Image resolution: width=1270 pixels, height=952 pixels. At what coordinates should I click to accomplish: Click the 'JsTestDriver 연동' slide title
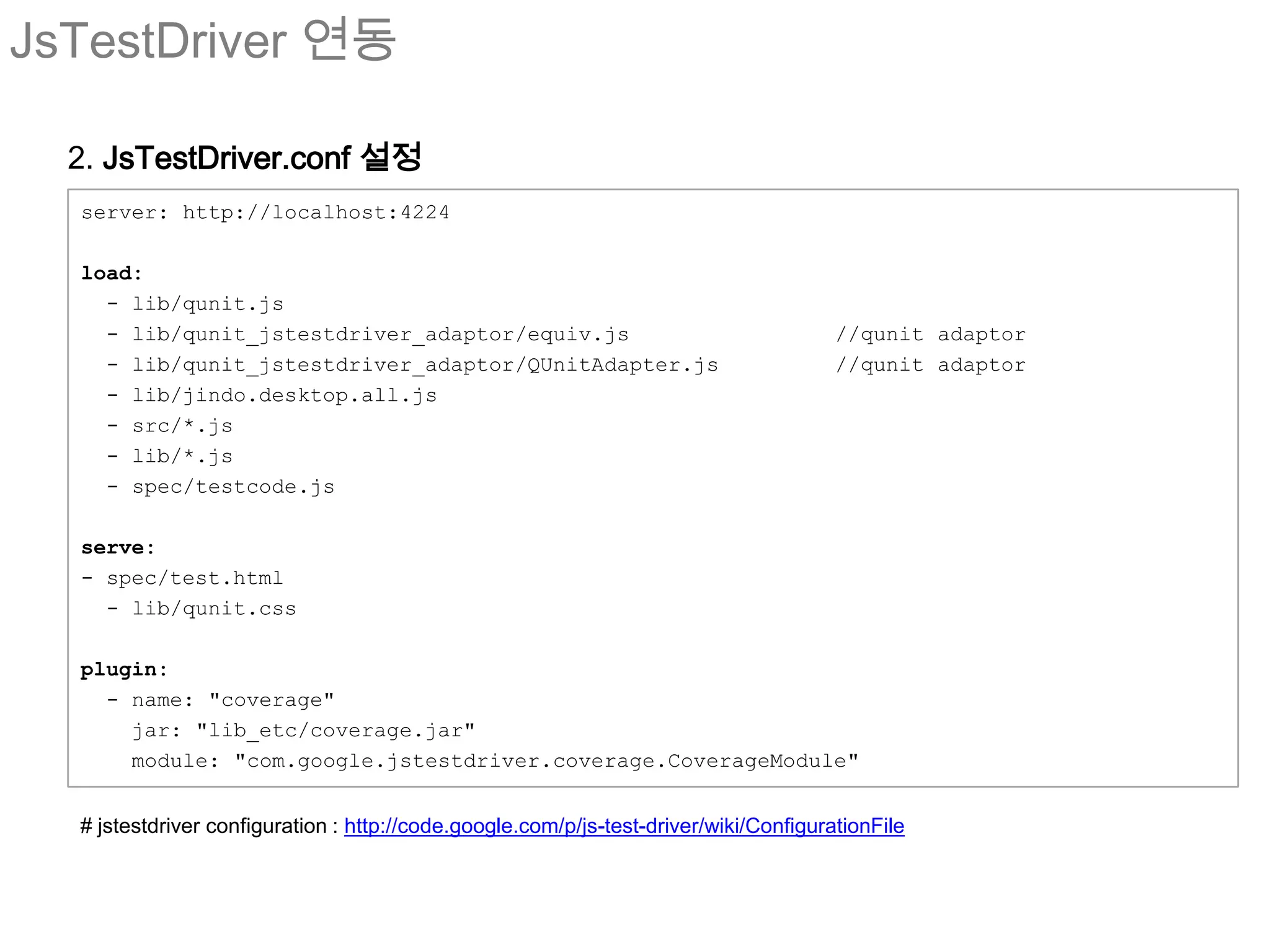[202, 41]
